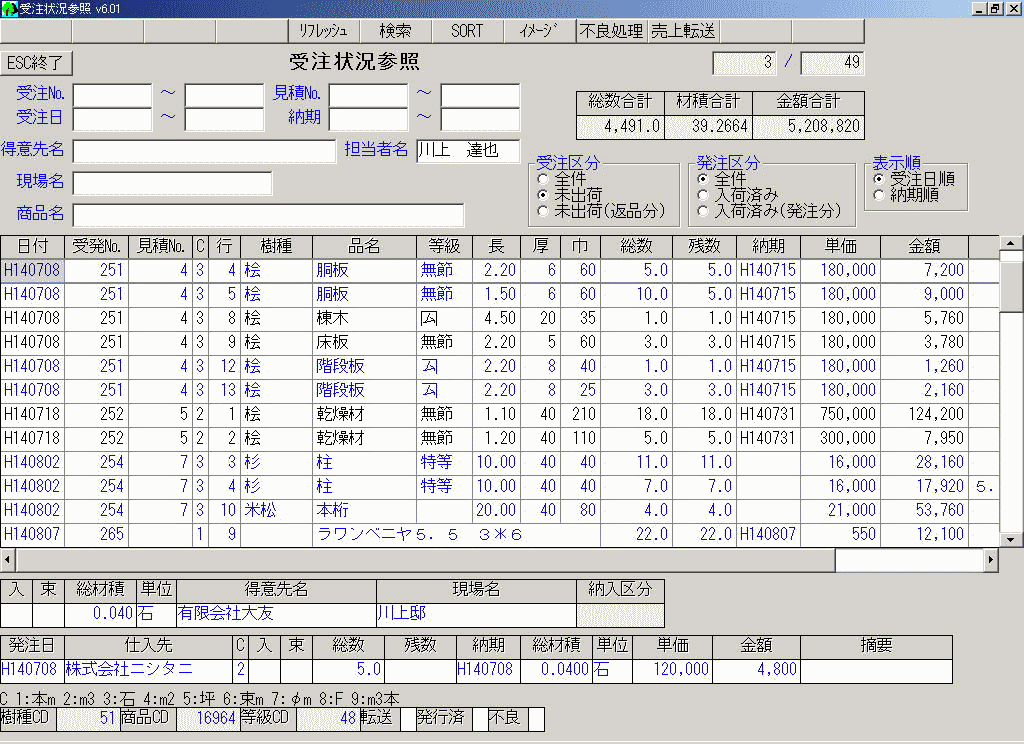Click the 12,100 amount cell
The height and width of the screenshot is (744, 1024).
(x=924, y=534)
